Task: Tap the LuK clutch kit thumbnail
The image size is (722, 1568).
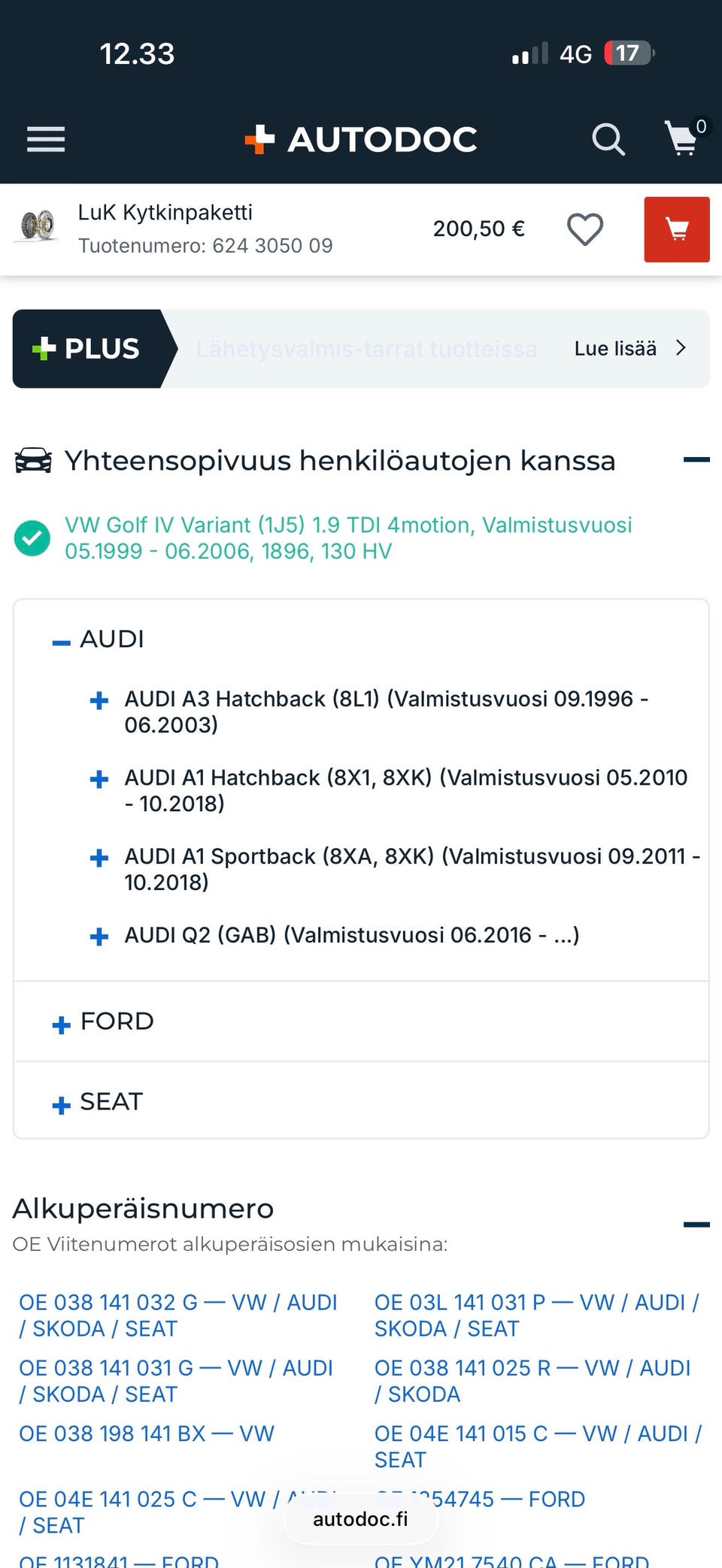Action: pyautogui.click(x=38, y=226)
